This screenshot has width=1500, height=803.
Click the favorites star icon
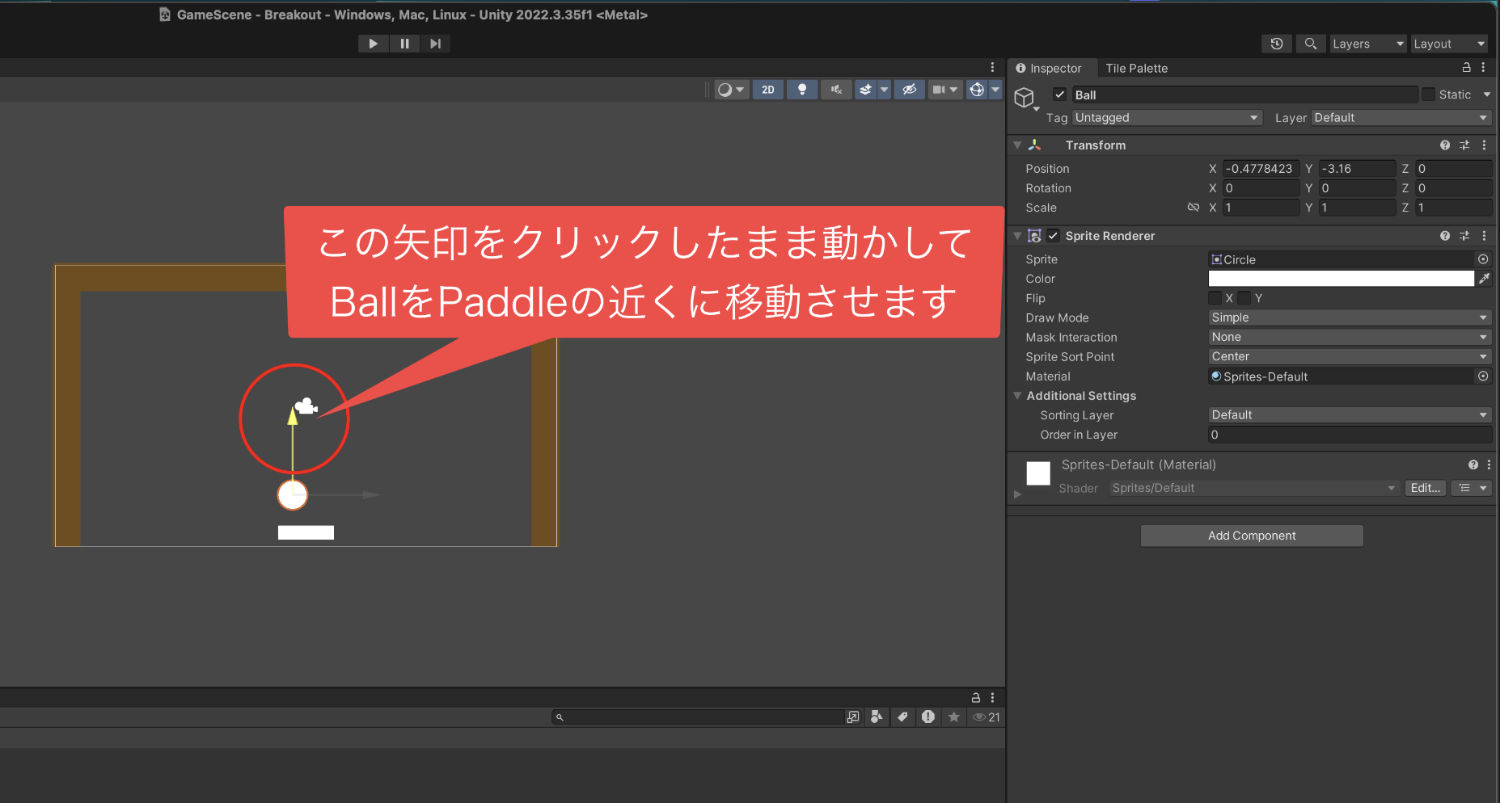pos(954,717)
